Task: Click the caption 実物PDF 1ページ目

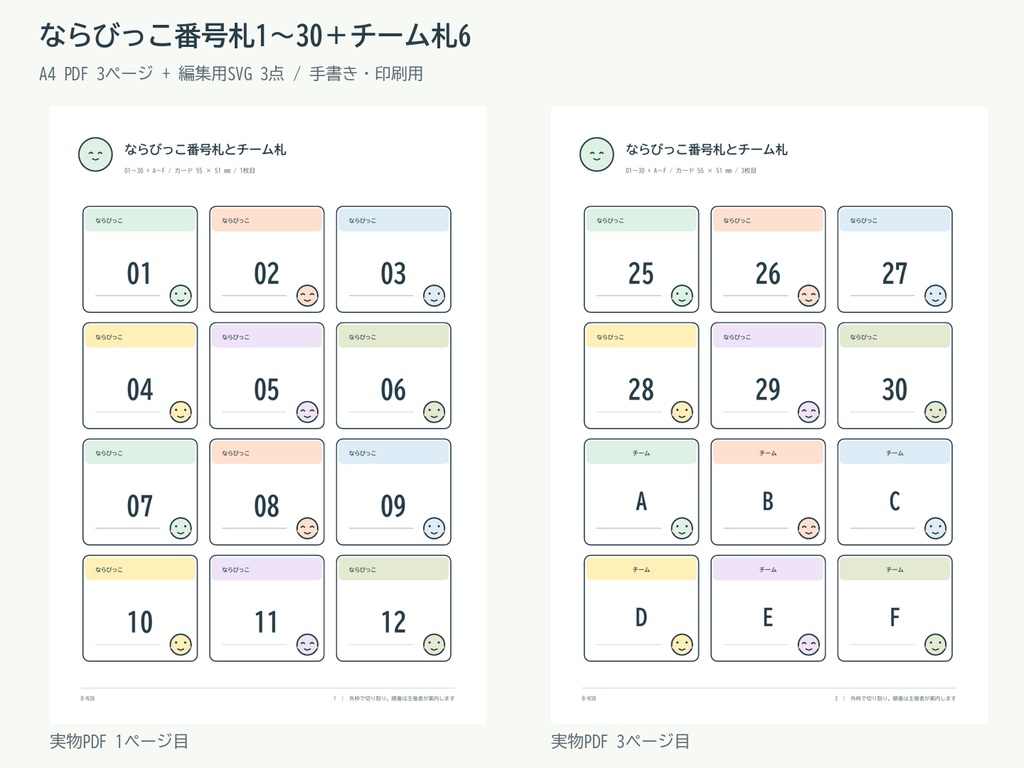Action: [x=120, y=741]
